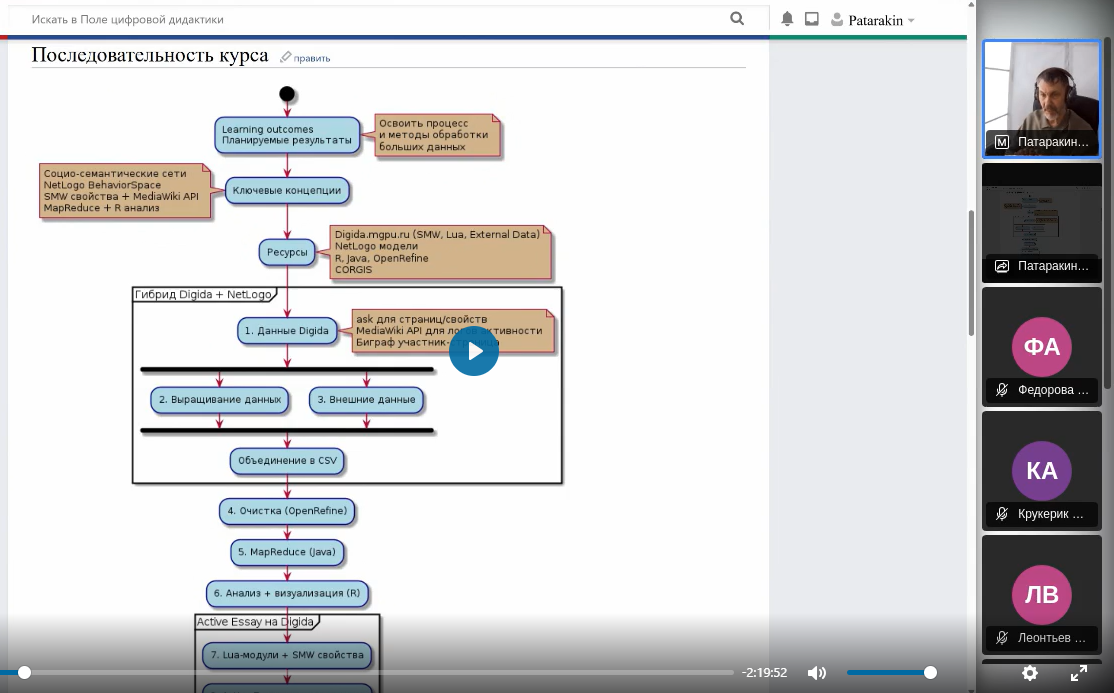The height and width of the screenshot is (693, 1114).
Task: Click muted microphone icon beside Федорова
Action: tap(1002, 390)
